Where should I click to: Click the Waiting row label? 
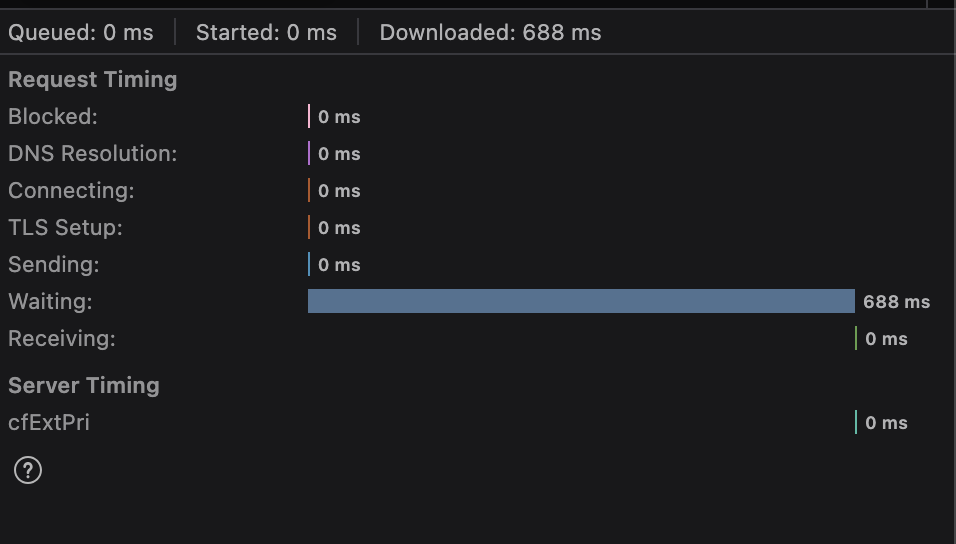[50, 302]
